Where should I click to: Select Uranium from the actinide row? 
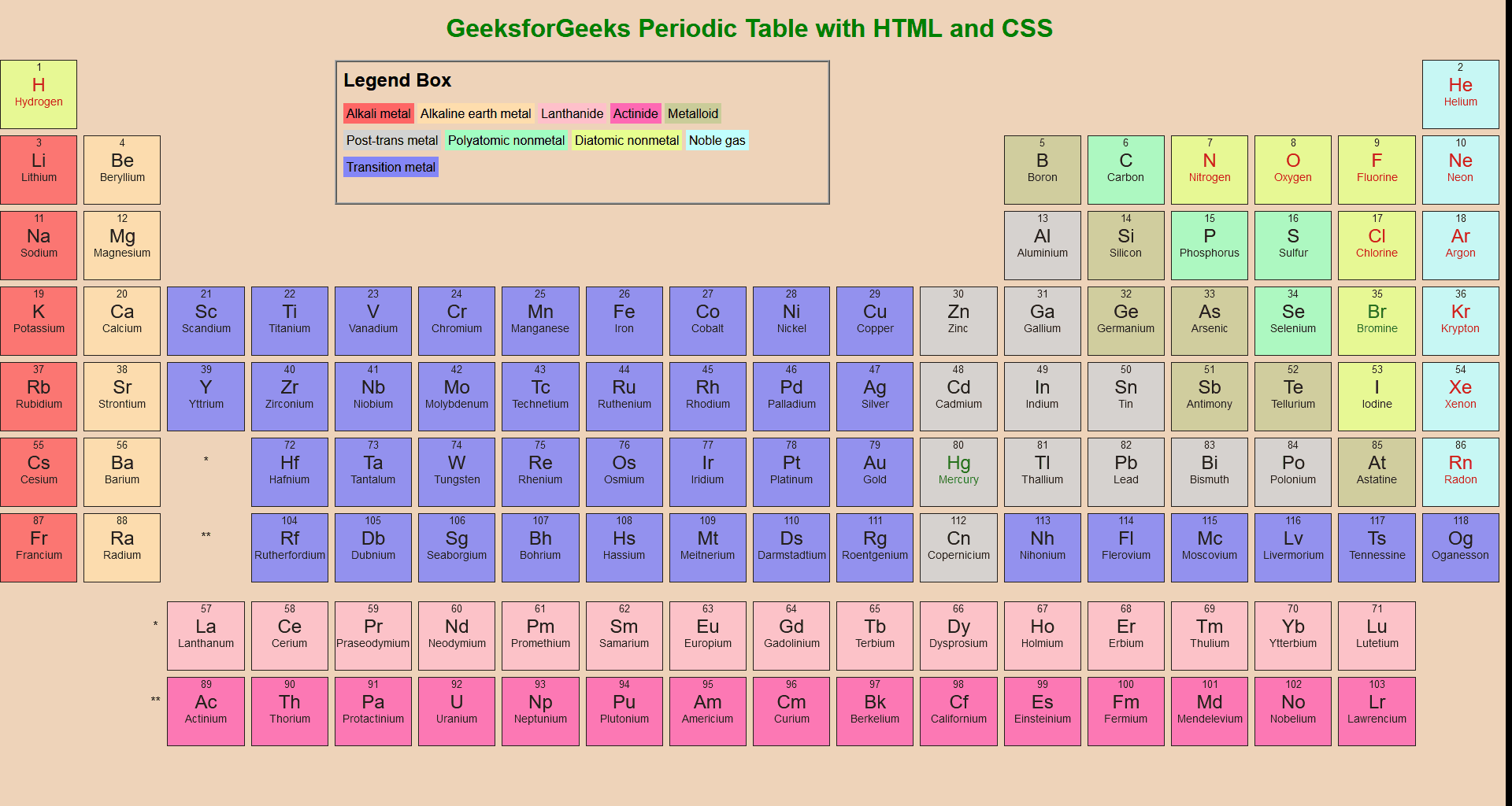(x=456, y=711)
